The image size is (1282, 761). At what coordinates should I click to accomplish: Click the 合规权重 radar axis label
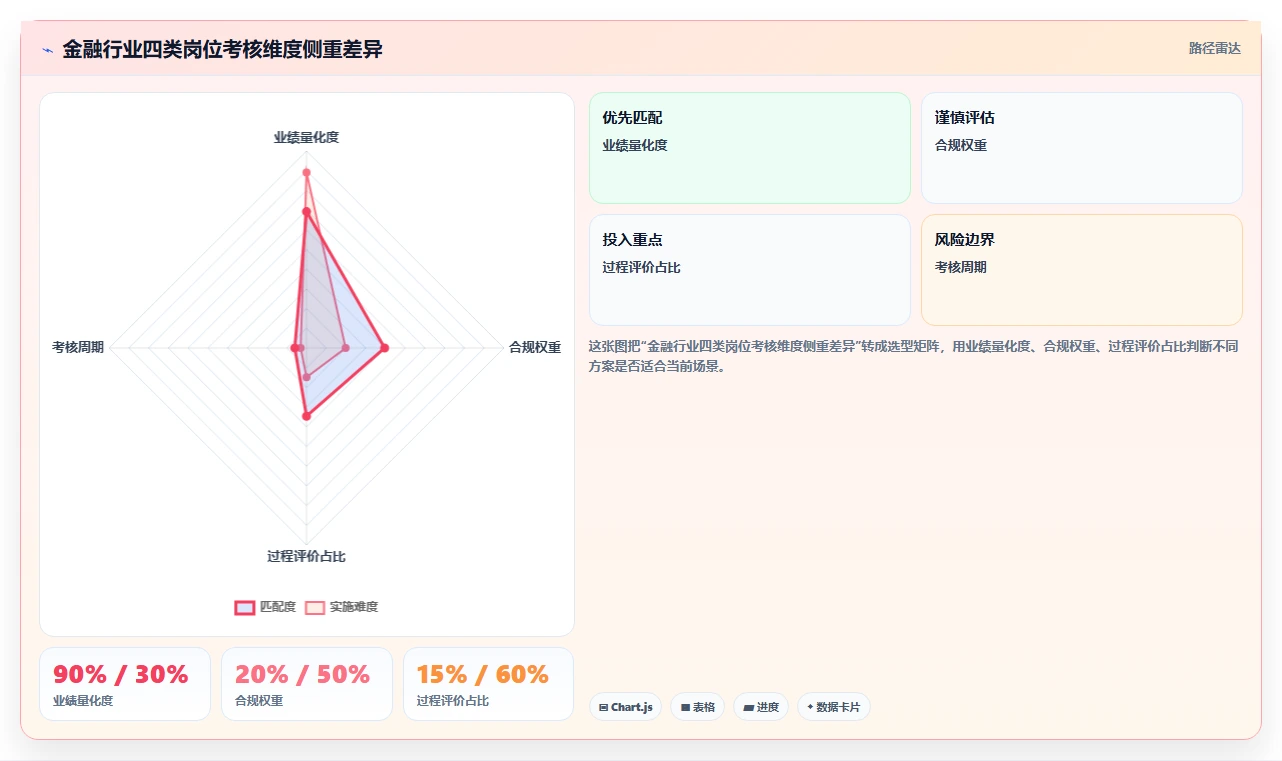pos(535,347)
